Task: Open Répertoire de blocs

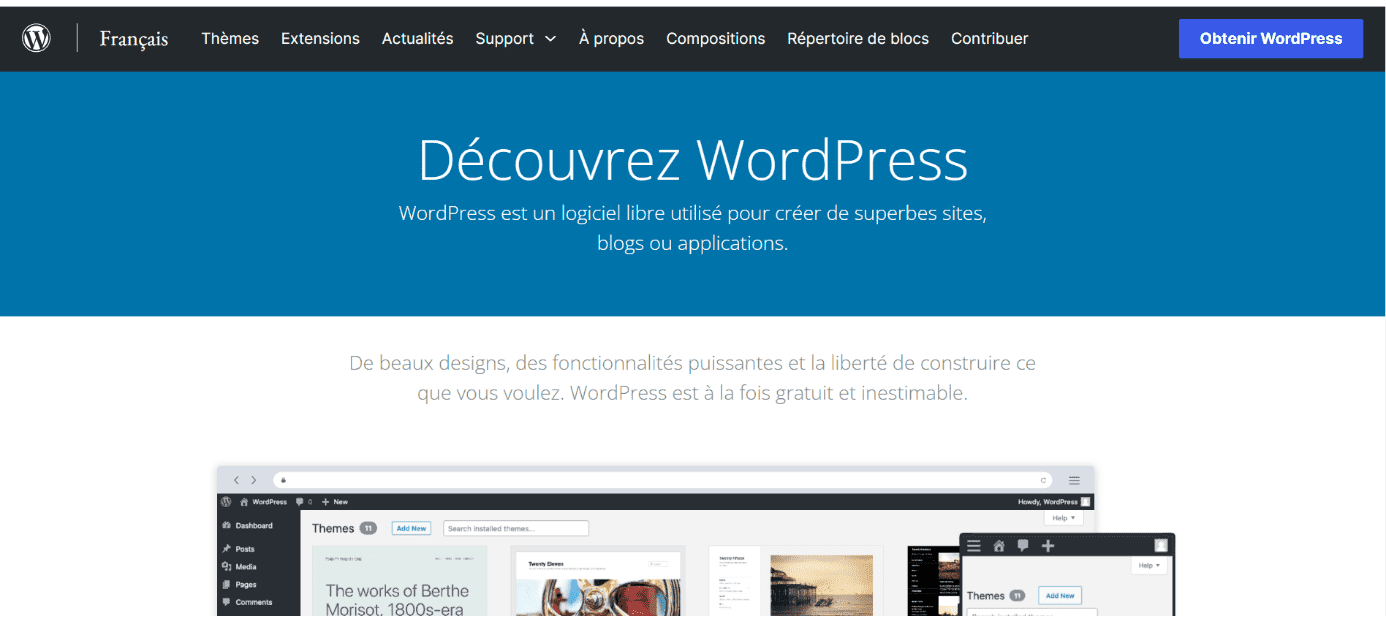Action: tap(858, 39)
